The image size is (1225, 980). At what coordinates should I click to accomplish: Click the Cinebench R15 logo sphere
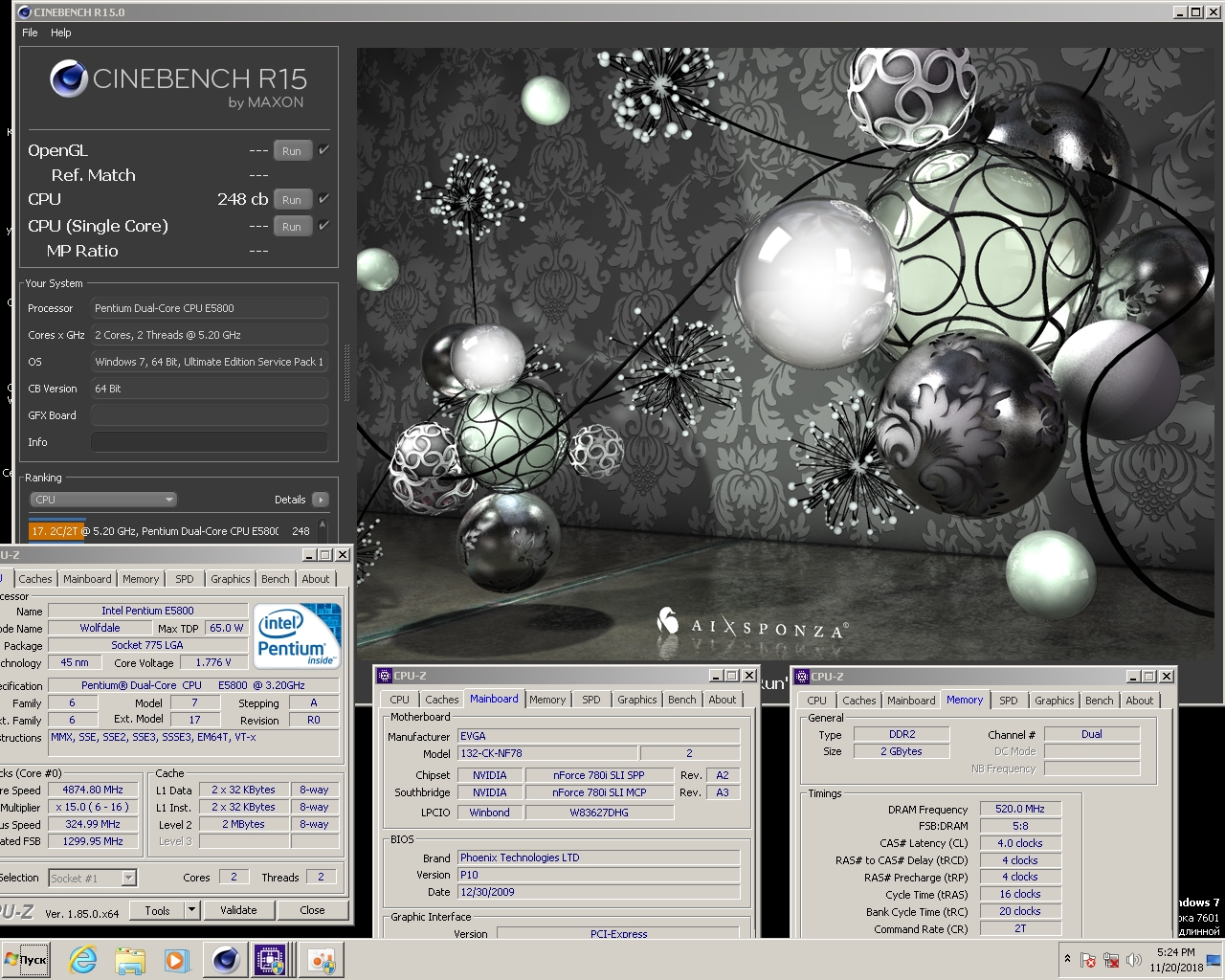pyautogui.click(x=69, y=78)
